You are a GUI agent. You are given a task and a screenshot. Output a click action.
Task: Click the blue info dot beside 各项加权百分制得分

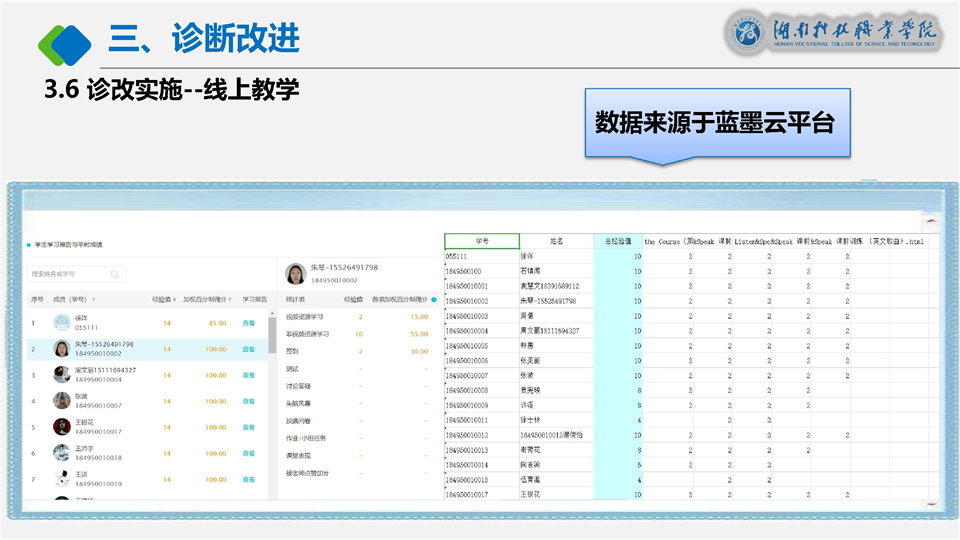(433, 299)
